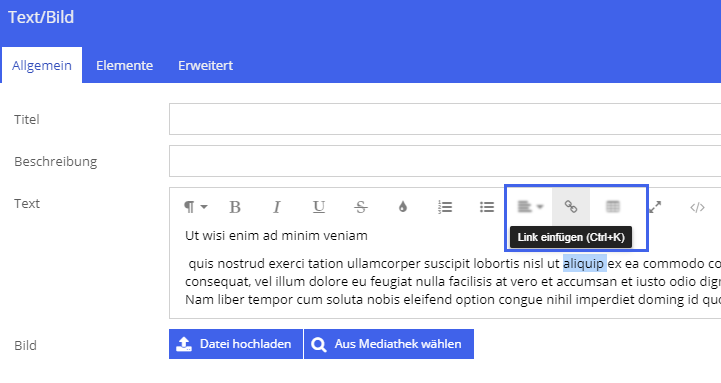Toggle fullscreen editor mode
This screenshot has width=721, height=383.
[655, 207]
